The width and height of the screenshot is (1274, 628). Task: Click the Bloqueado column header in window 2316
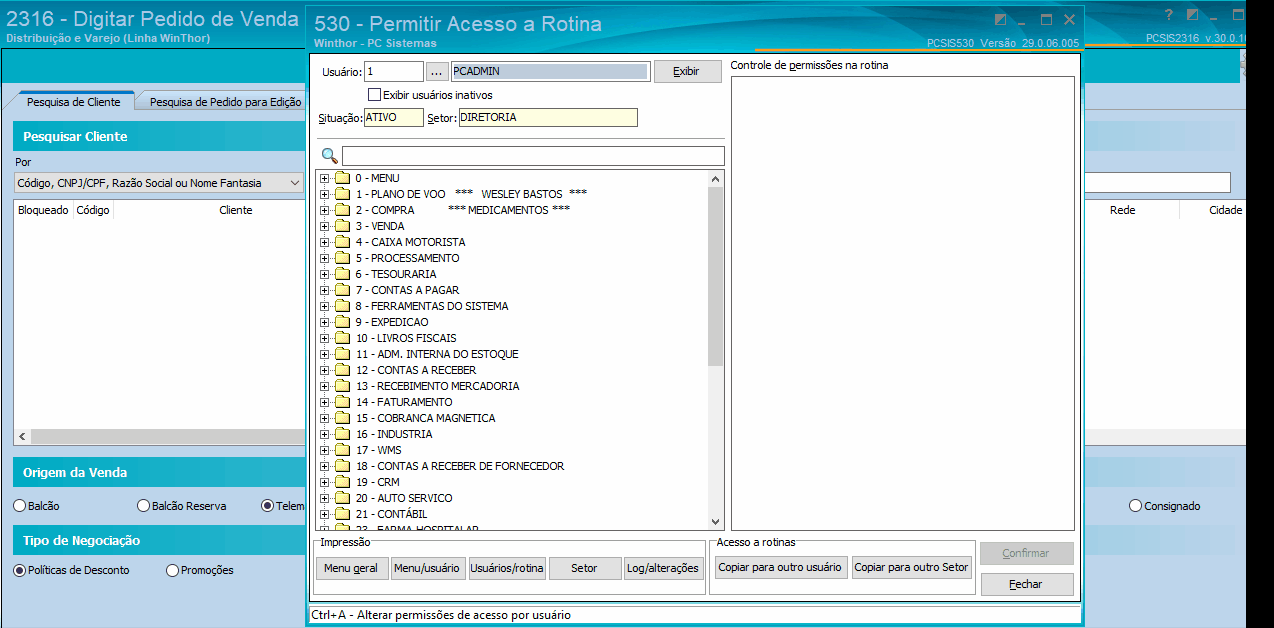43,210
